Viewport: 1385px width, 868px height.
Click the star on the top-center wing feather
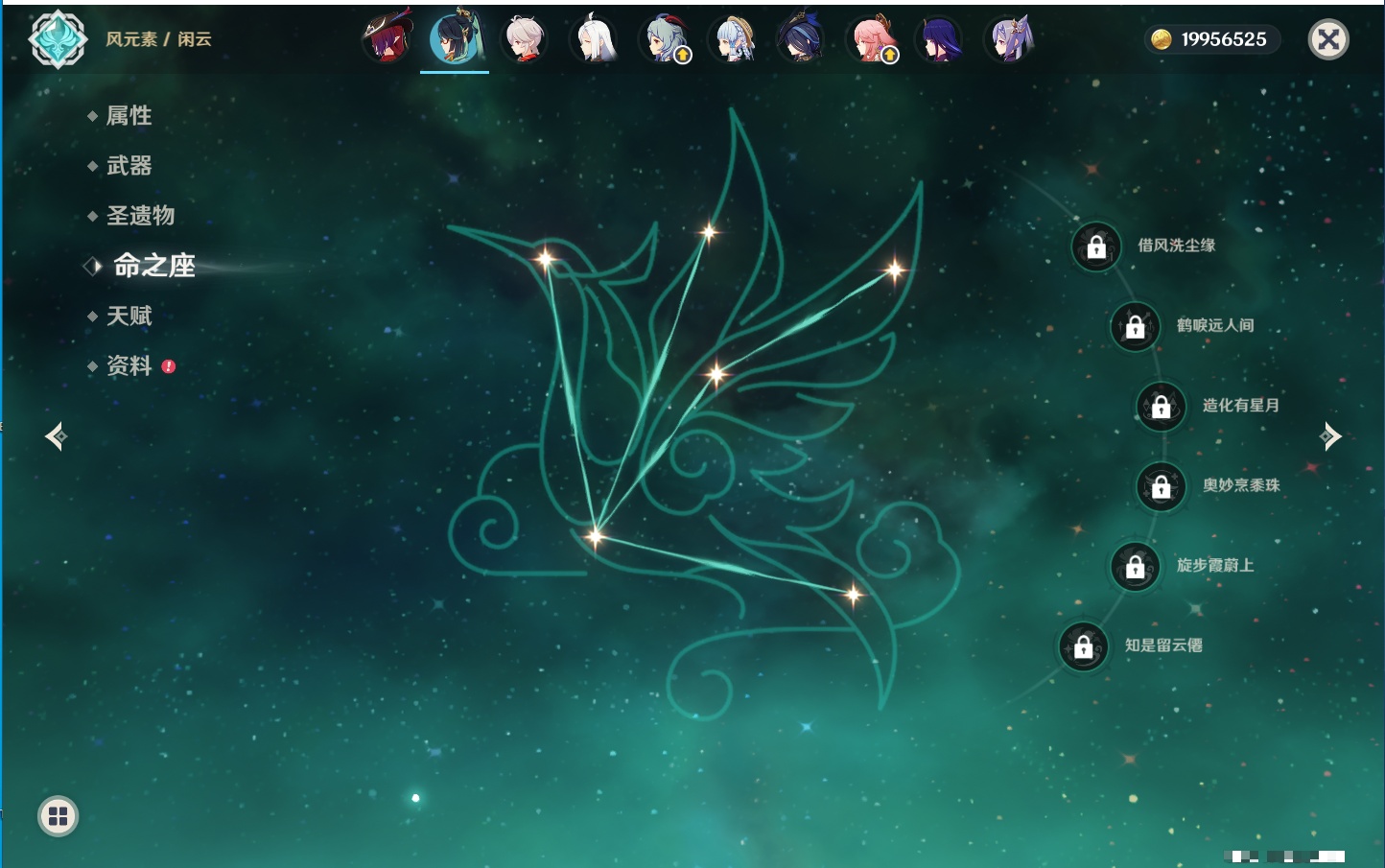tap(709, 231)
